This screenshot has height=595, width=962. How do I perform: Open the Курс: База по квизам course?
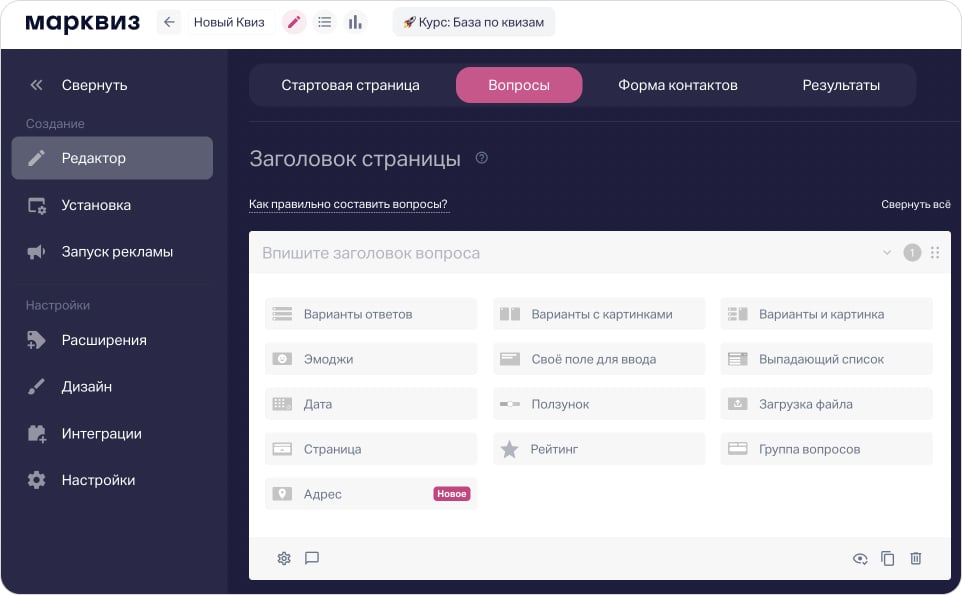click(x=473, y=20)
